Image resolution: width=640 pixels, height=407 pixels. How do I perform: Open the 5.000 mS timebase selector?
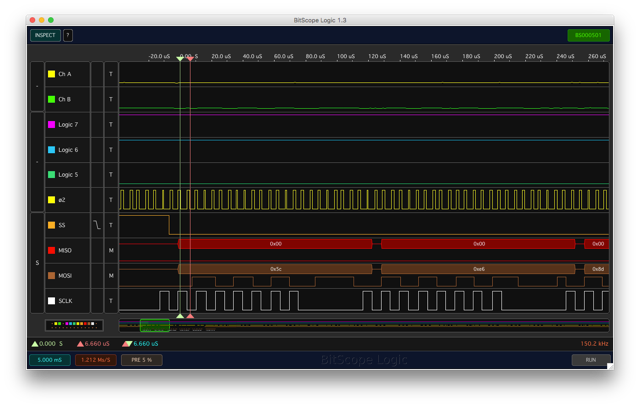(50, 360)
